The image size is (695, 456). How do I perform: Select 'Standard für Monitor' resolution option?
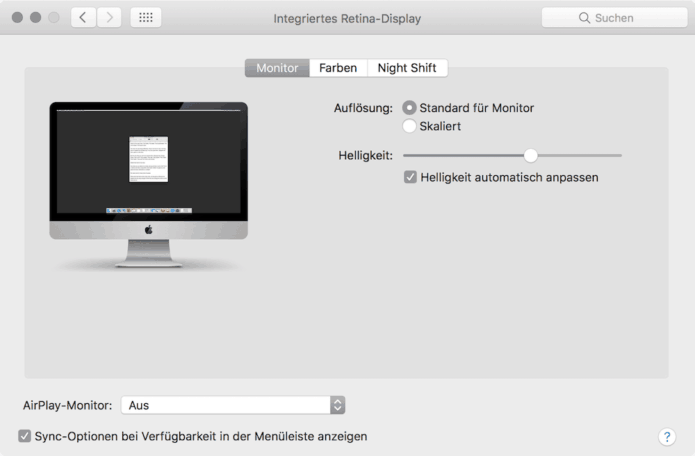(409, 108)
